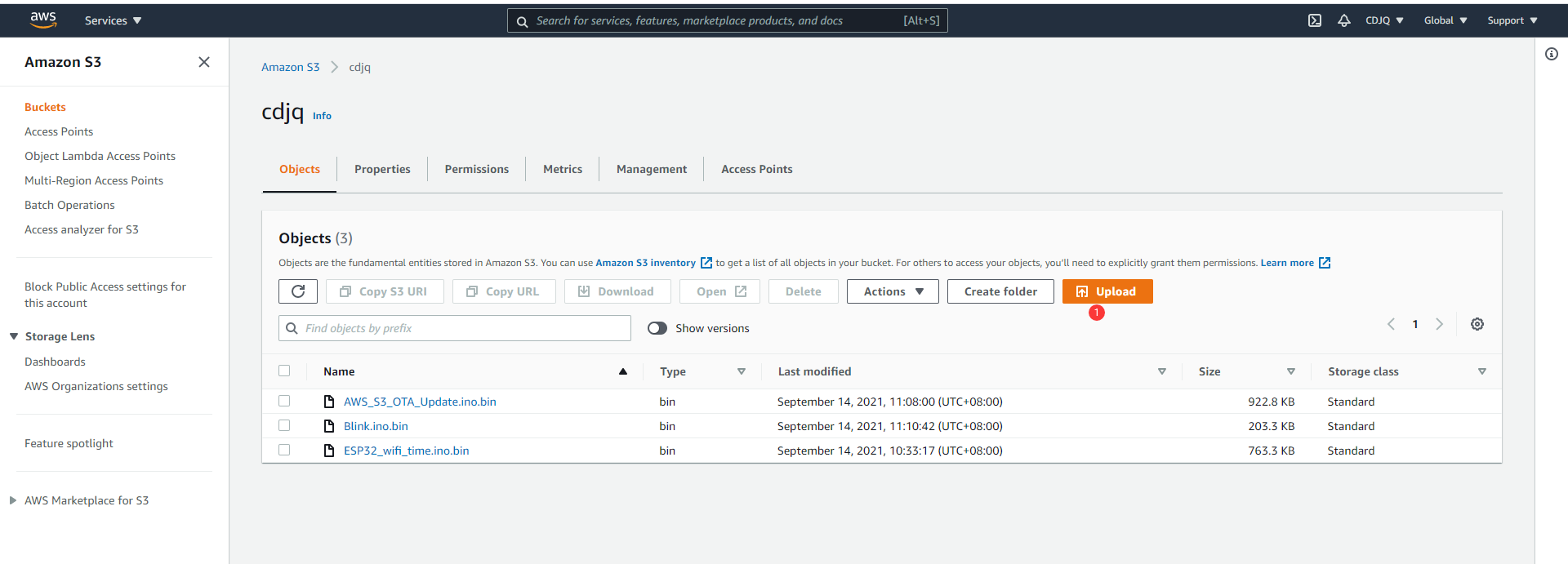Click external link icon after Learn more
Screen dimensions: 1568x564
[x=1325, y=263]
